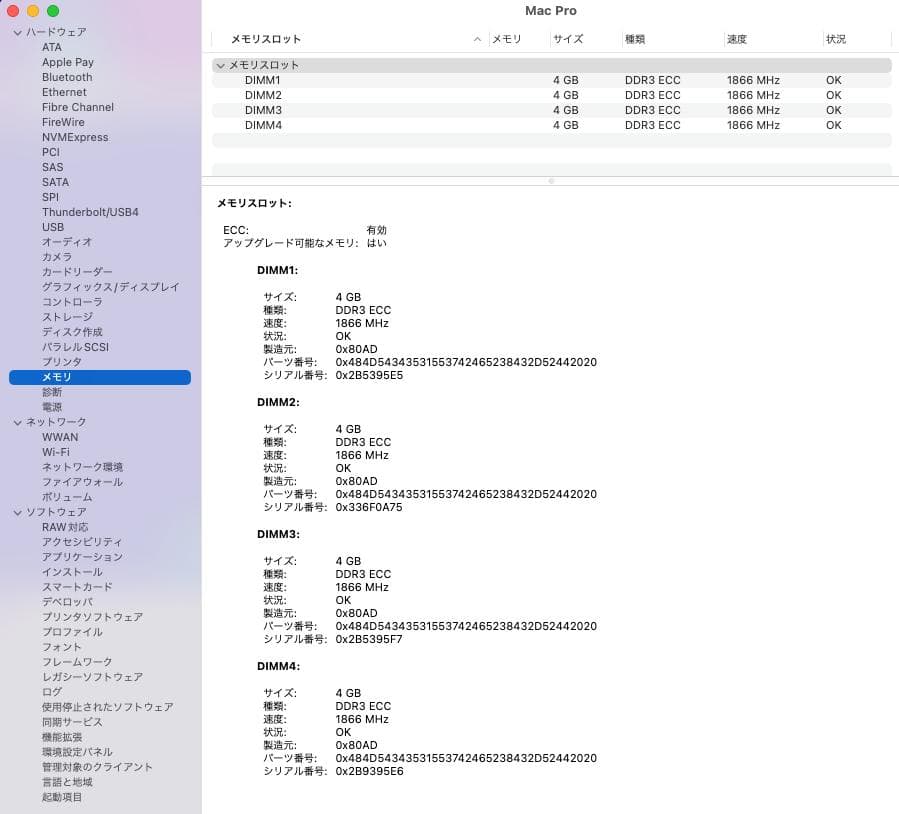899x814 pixels.
Task: Select Bluetooth in the hardware sidebar
Action: (x=66, y=77)
